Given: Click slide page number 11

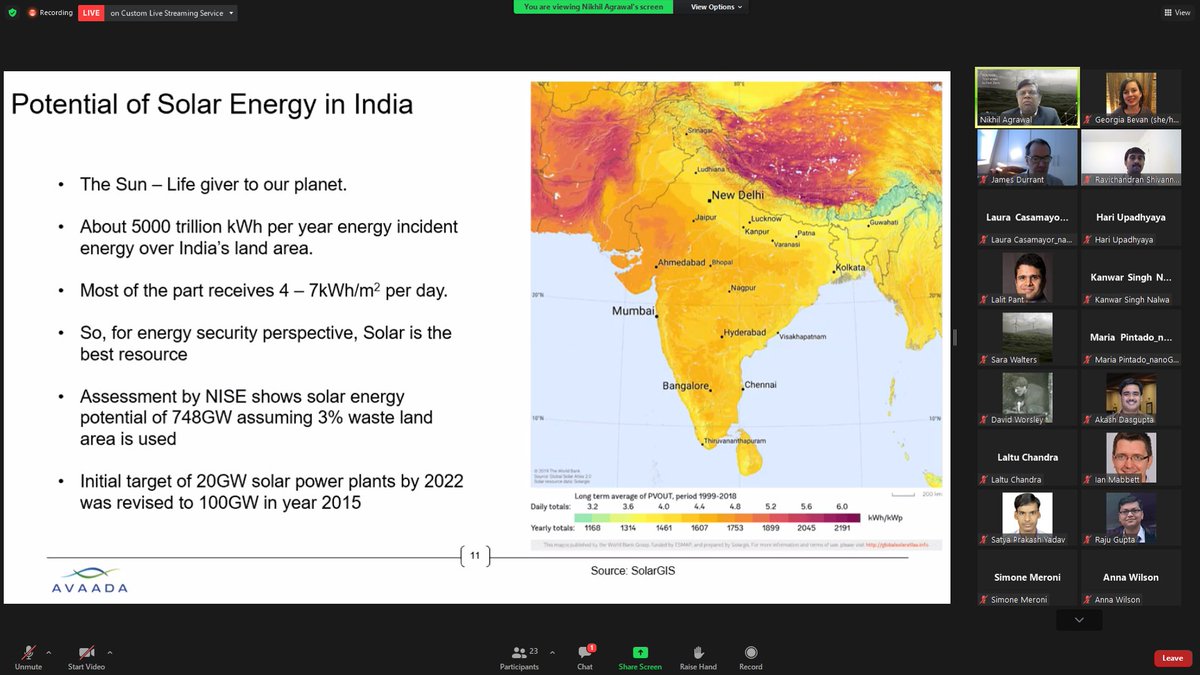Looking at the screenshot, I should pos(475,556).
